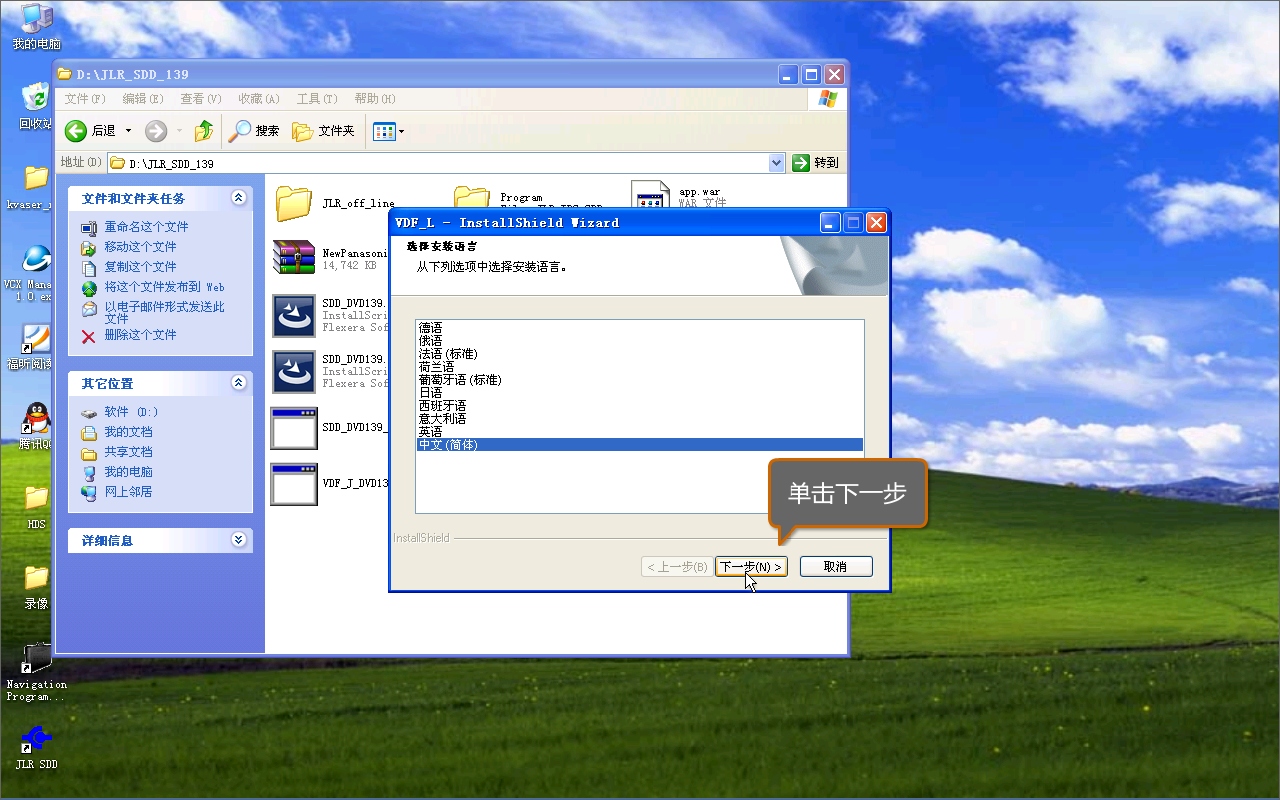Collapse the 文件和文件夹任务 panel
This screenshot has width=1280, height=800.
239,198
